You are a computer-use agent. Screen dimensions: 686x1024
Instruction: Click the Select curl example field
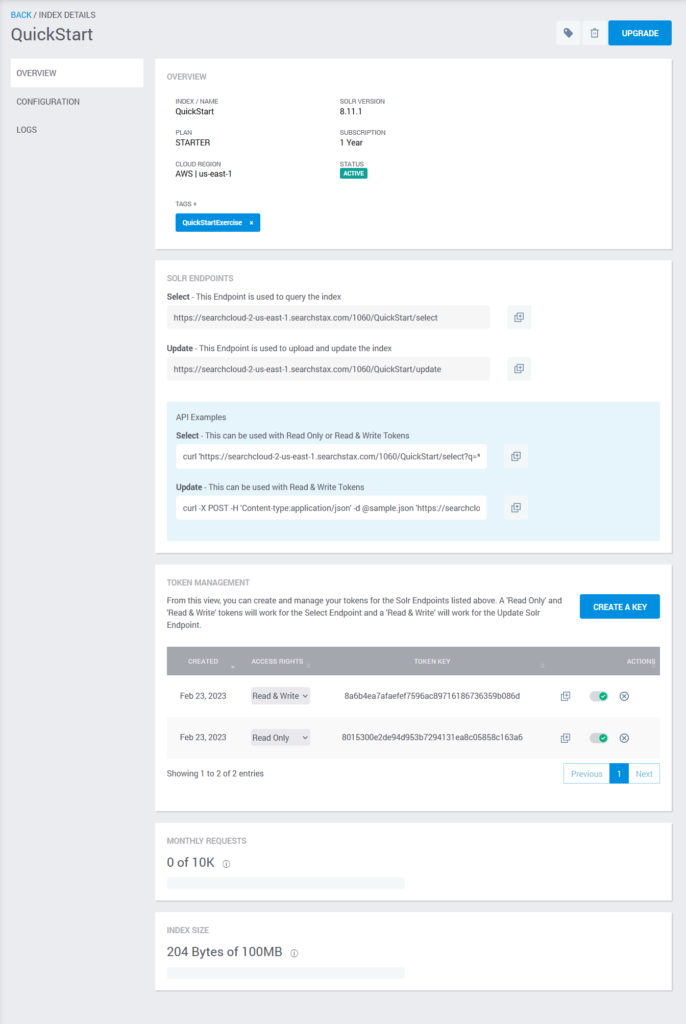click(331, 456)
